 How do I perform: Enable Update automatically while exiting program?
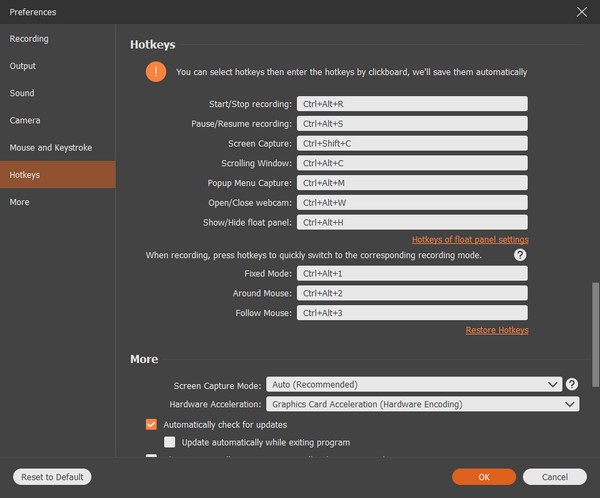(x=170, y=442)
